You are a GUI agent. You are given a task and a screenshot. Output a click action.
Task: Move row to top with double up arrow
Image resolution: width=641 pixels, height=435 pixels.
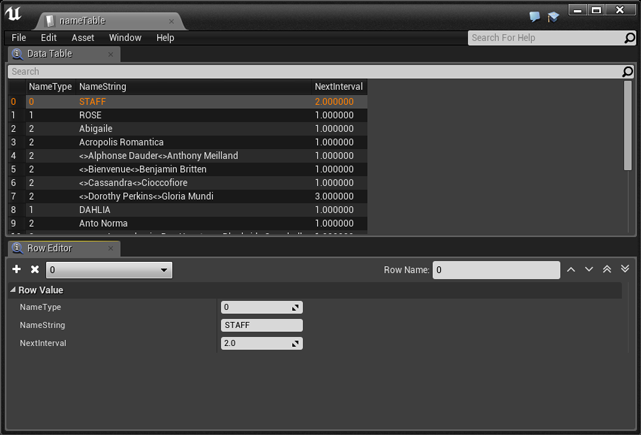coord(607,269)
